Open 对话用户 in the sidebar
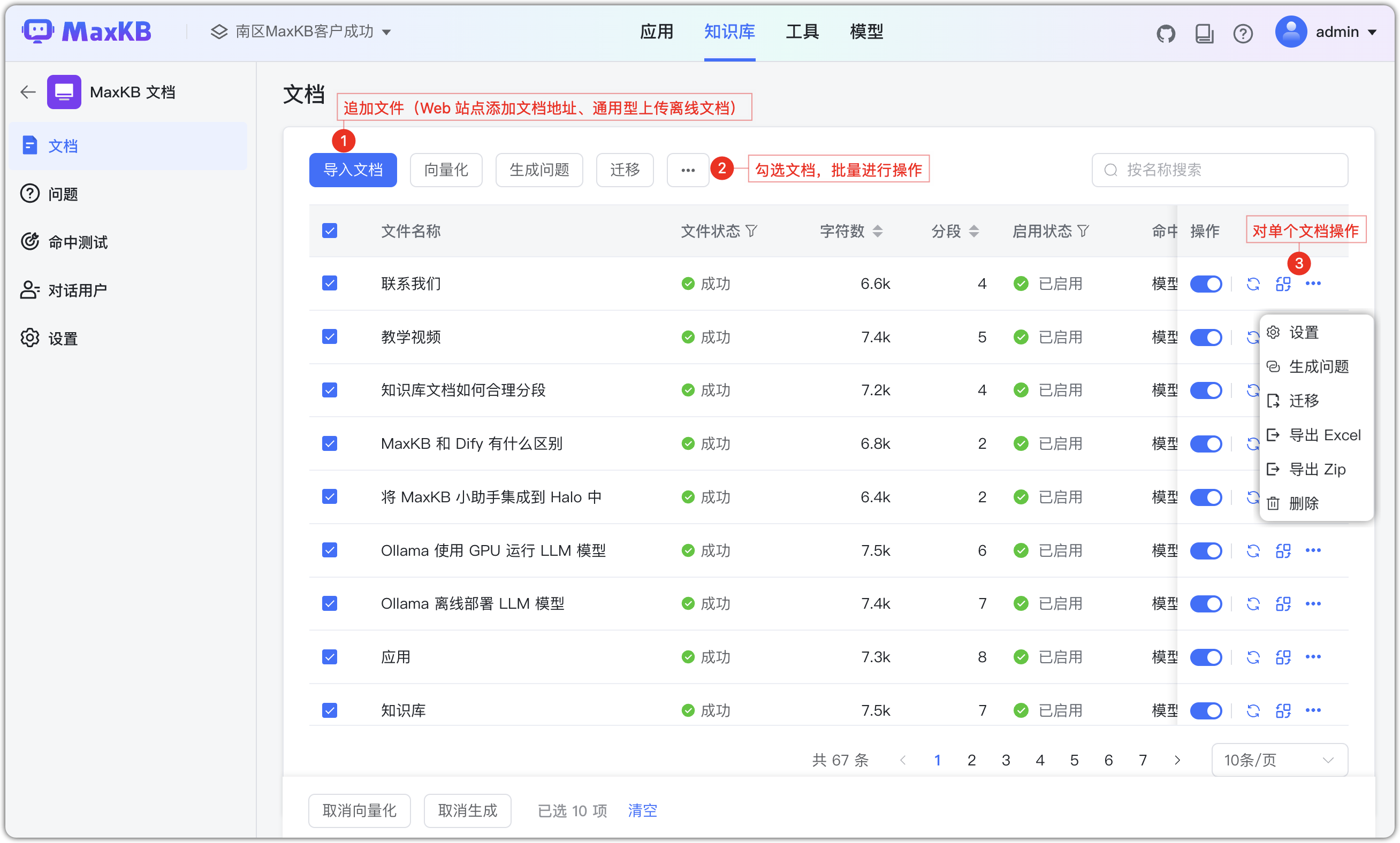Viewport: 1400px width, 843px height. click(128, 290)
